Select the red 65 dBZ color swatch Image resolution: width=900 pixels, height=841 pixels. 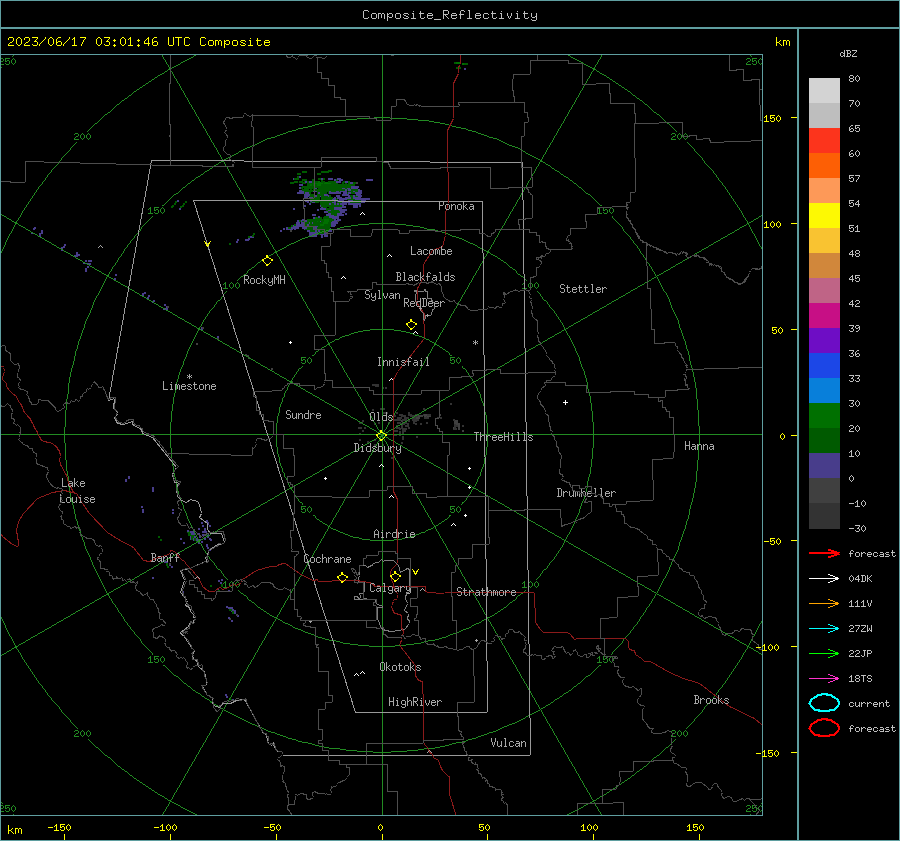(824, 140)
